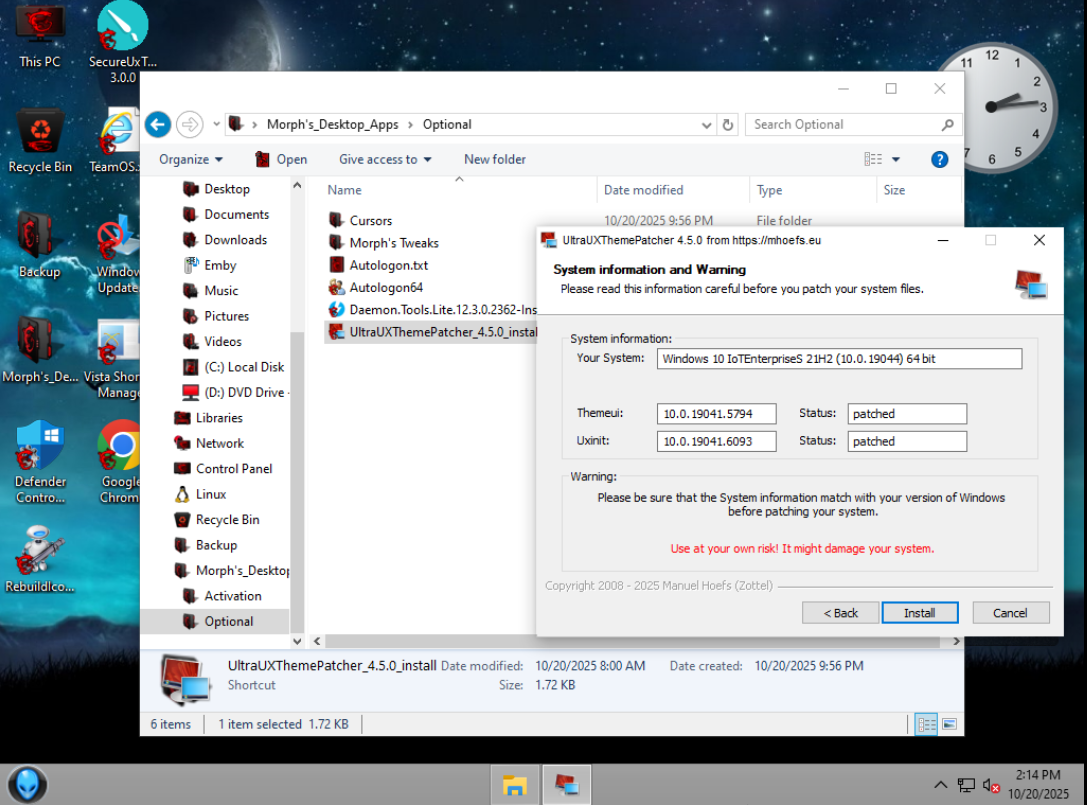This screenshot has height=805, width=1087.
Task: Switch to large icons view toggle
Action: (949, 724)
